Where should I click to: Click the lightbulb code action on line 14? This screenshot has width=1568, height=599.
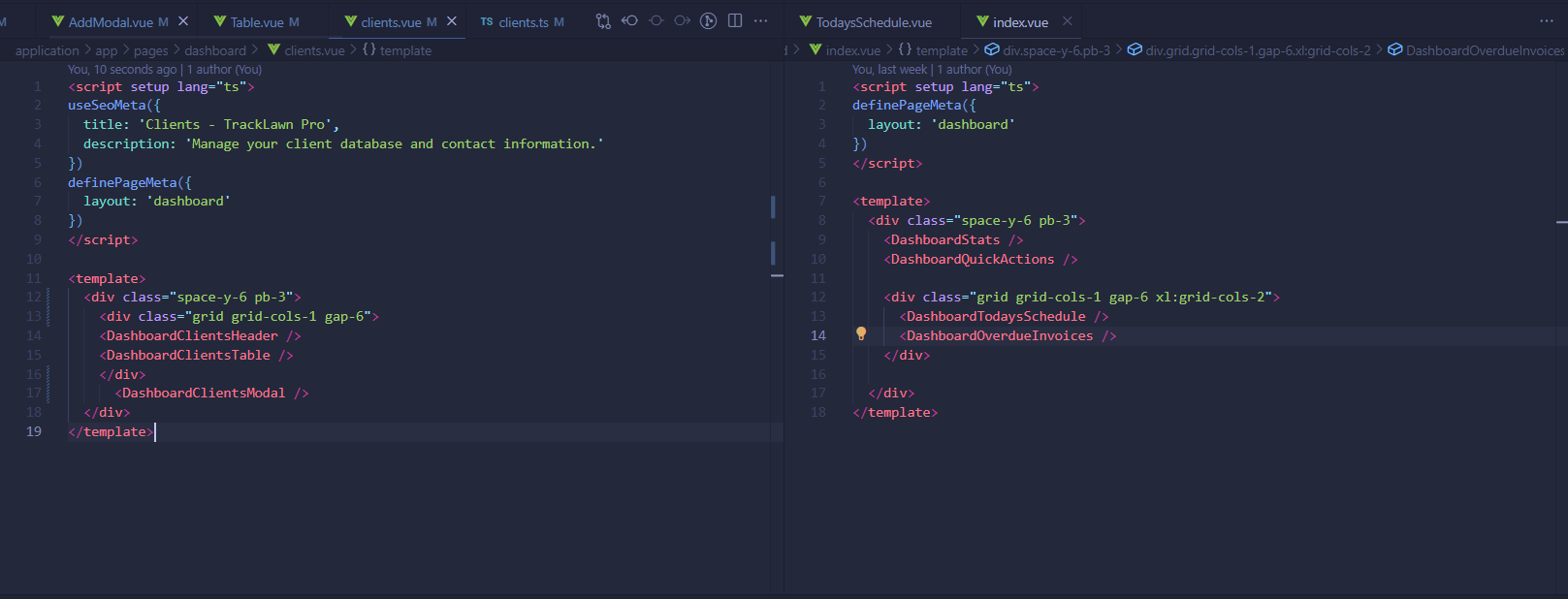point(861,334)
